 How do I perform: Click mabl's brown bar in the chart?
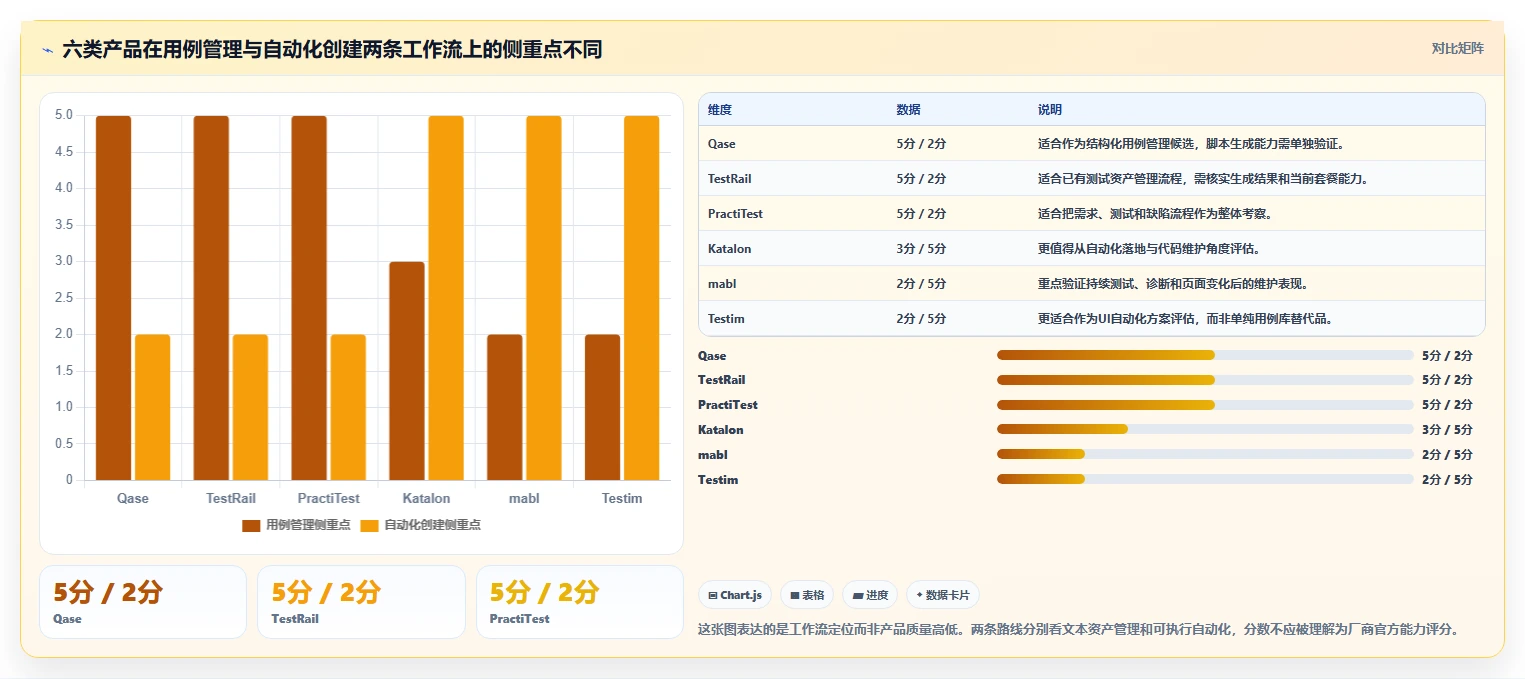point(505,407)
